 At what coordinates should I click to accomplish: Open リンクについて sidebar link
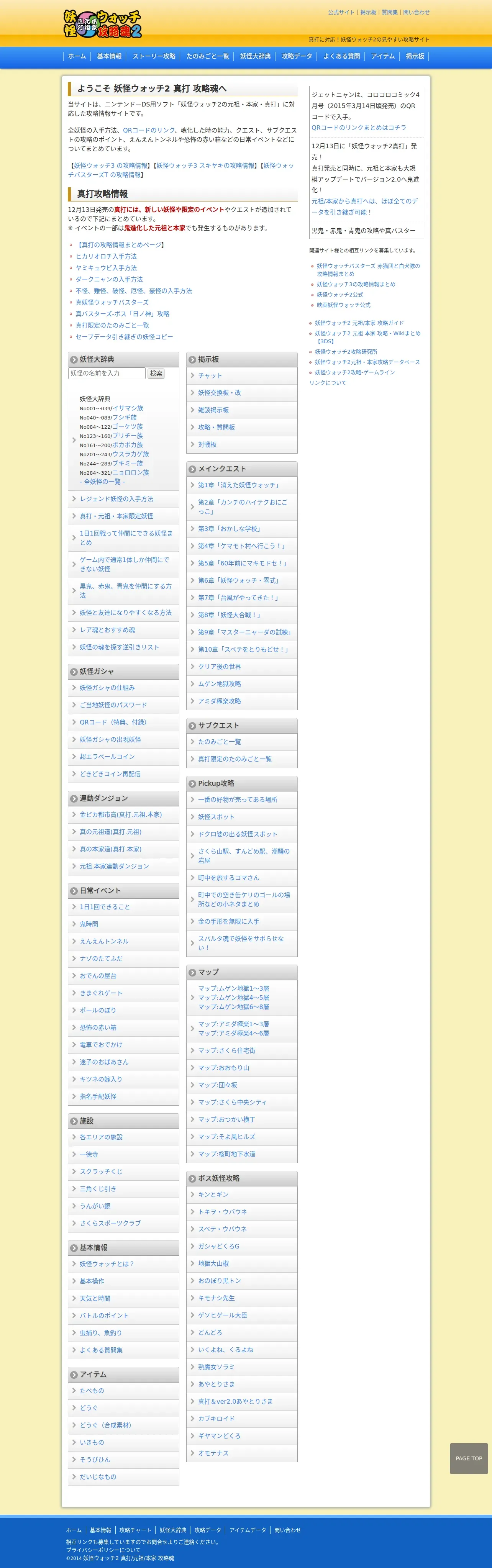pos(328,383)
